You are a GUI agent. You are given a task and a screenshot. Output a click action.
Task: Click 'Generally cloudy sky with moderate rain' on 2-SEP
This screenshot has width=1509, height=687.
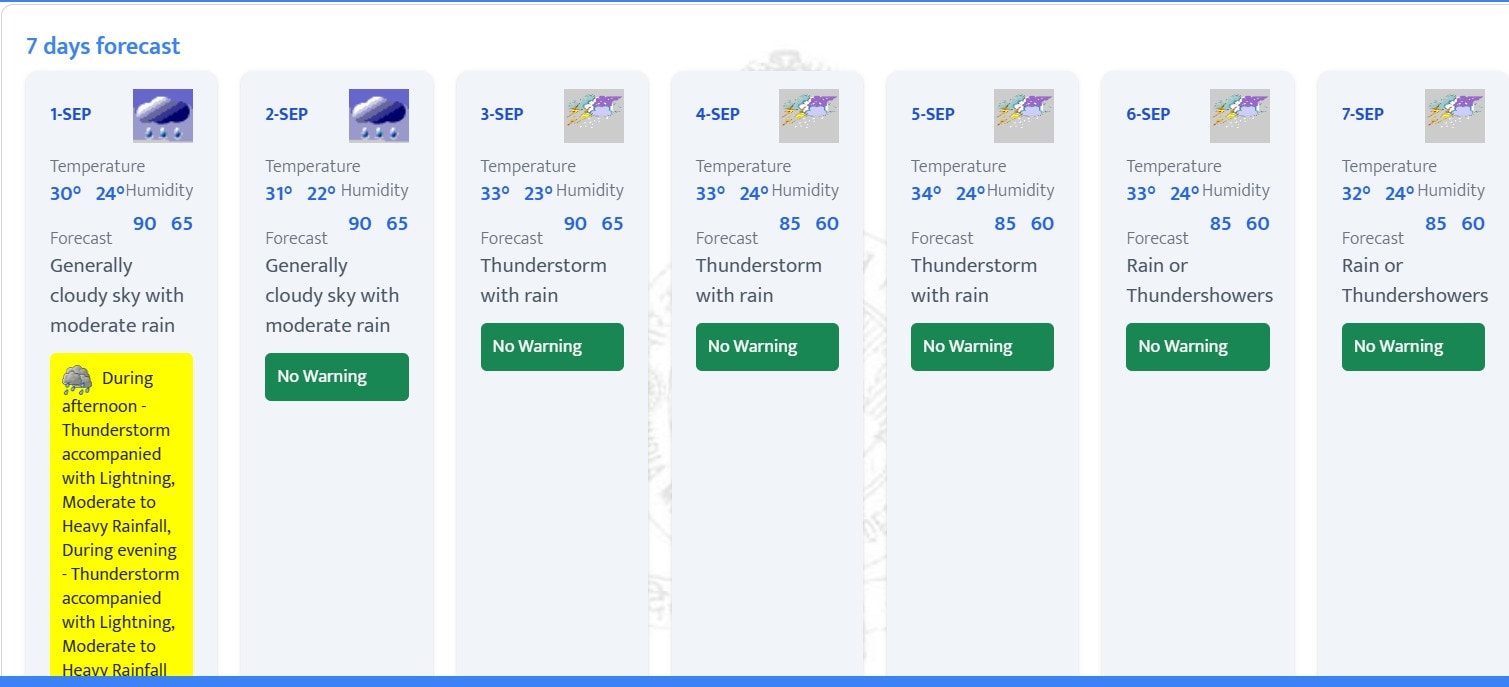point(332,295)
